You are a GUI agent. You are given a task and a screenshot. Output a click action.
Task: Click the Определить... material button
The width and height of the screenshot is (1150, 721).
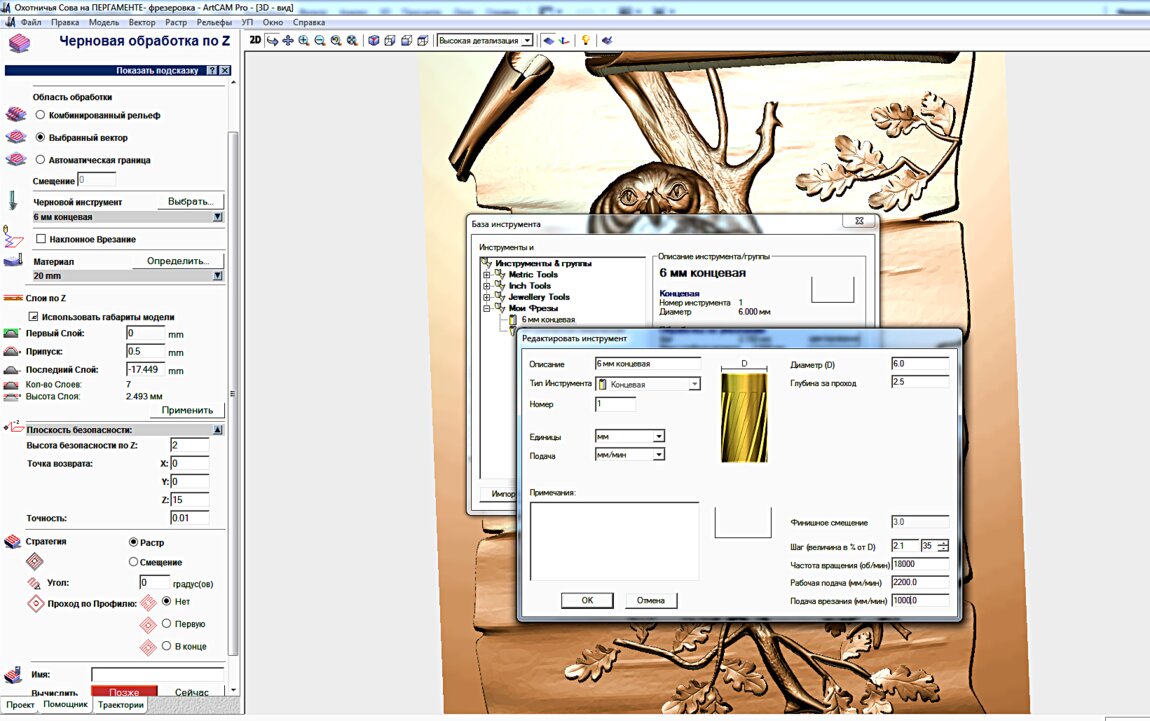pyautogui.click(x=178, y=261)
